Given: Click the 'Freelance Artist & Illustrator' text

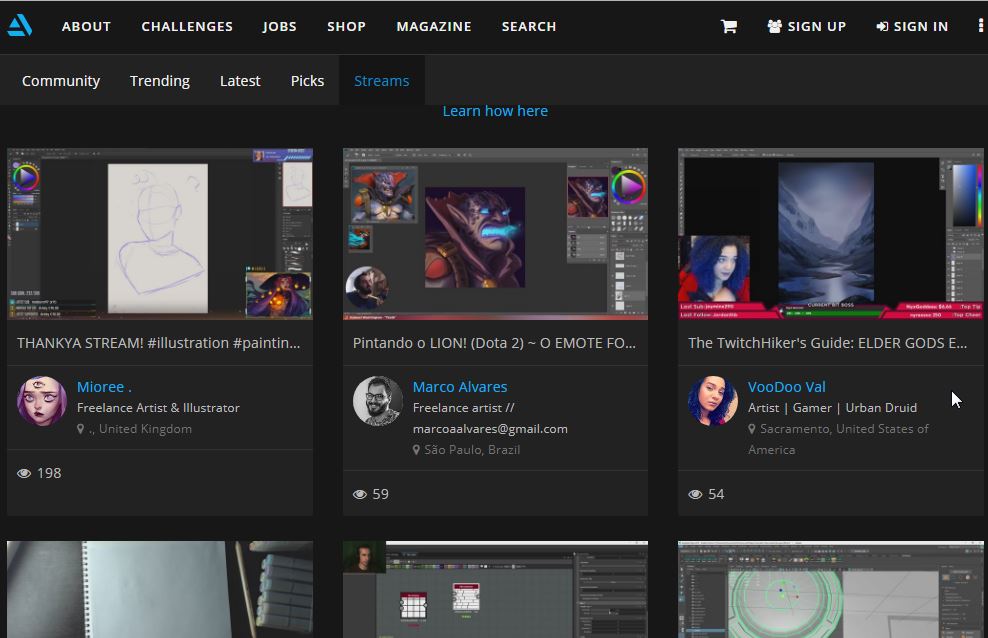Looking at the screenshot, I should (x=158, y=407).
